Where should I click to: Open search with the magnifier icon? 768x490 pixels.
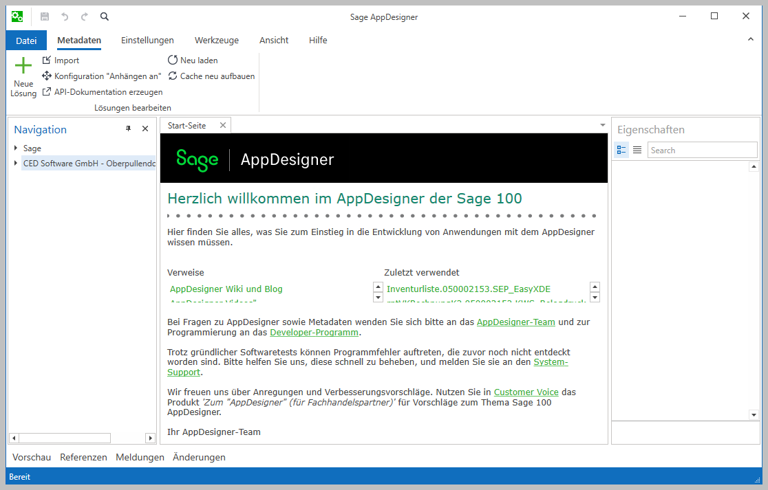tap(104, 17)
